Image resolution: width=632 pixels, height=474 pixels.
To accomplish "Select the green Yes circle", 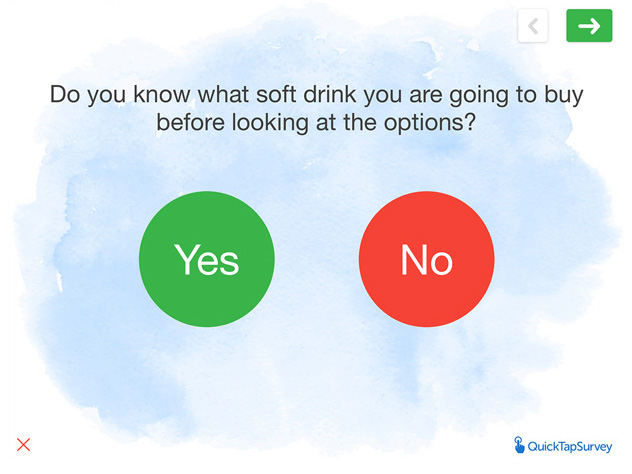I will click(x=207, y=259).
